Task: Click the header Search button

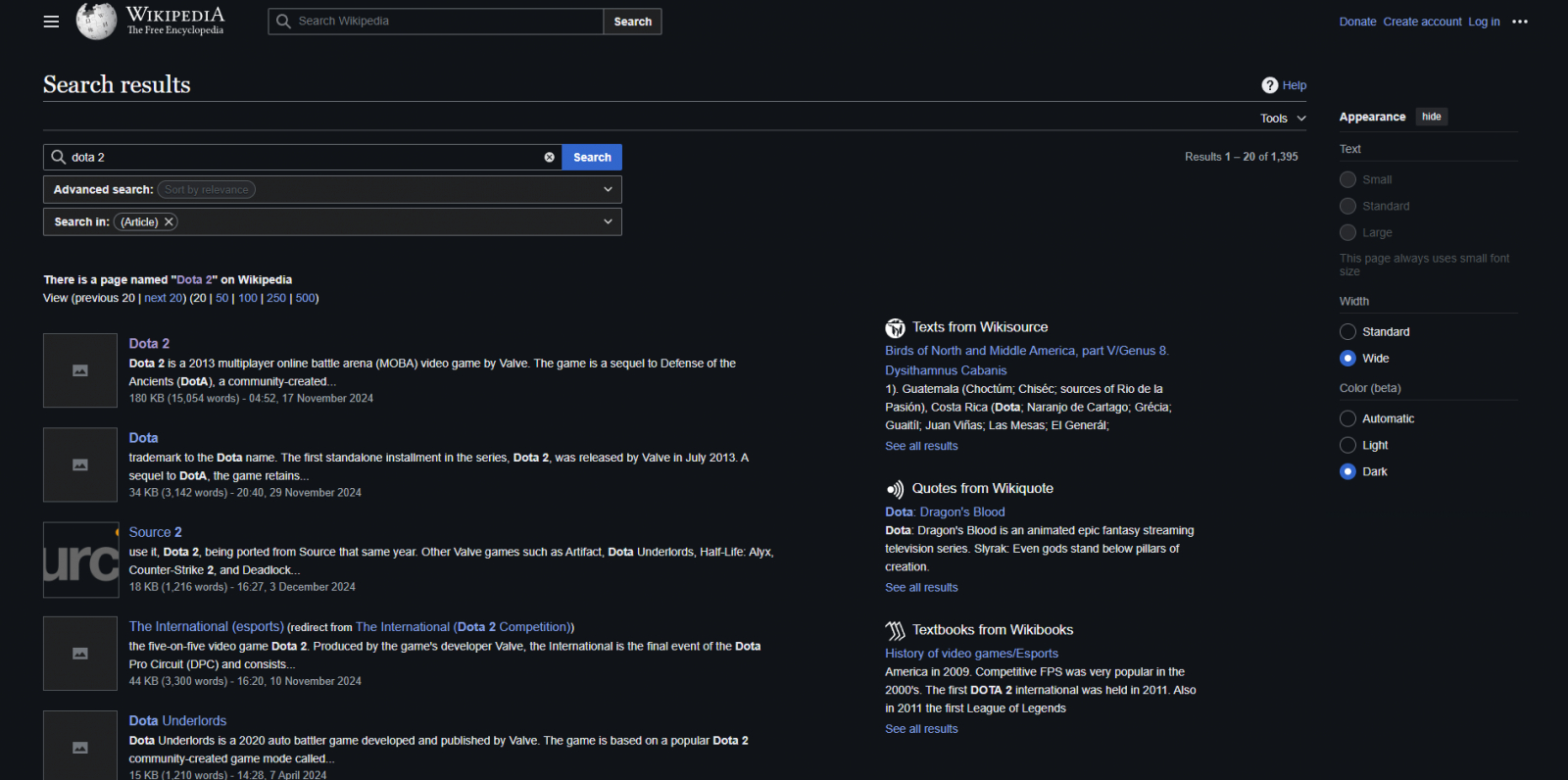Action: (x=632, y=22)
